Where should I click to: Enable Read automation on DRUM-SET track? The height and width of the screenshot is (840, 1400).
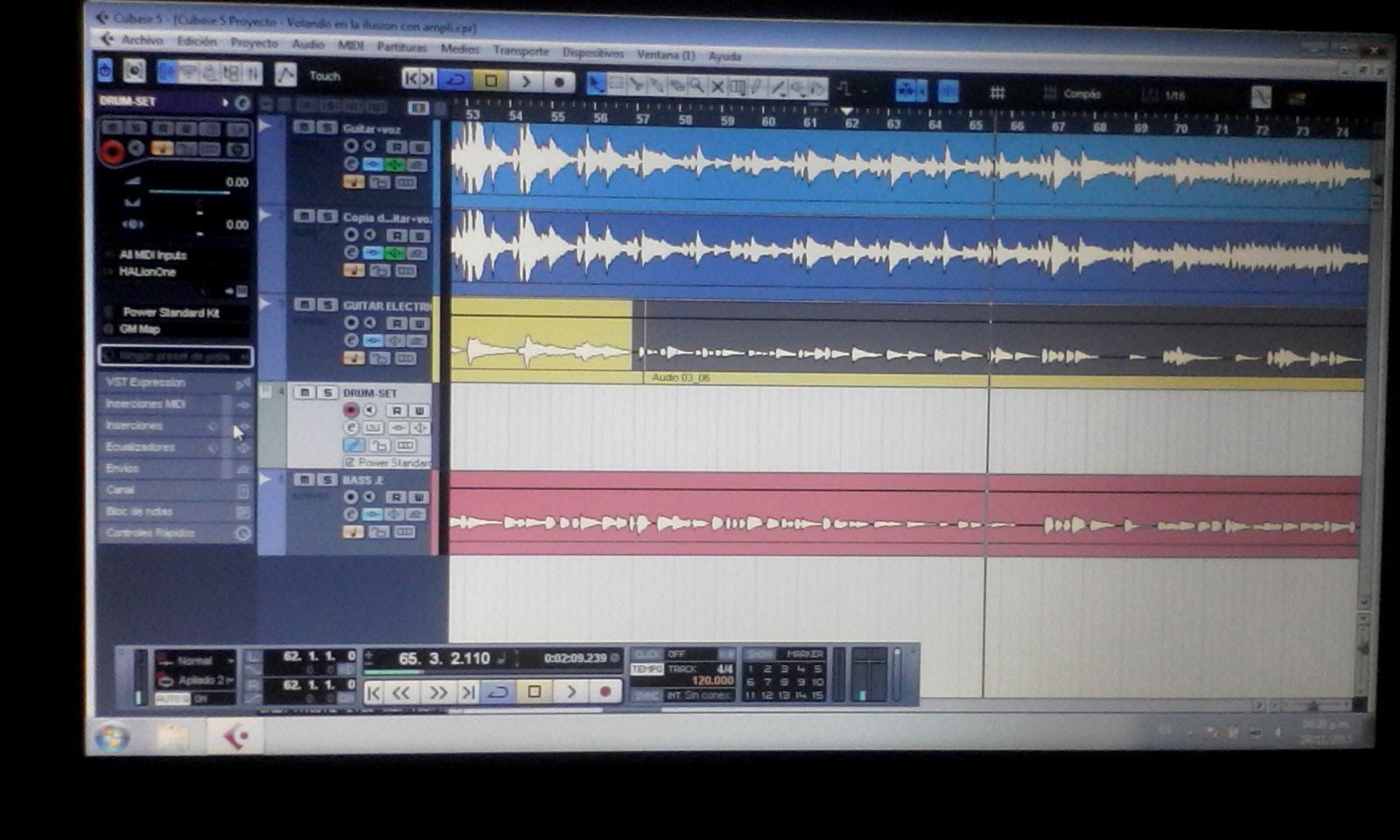tap(397, 410)
